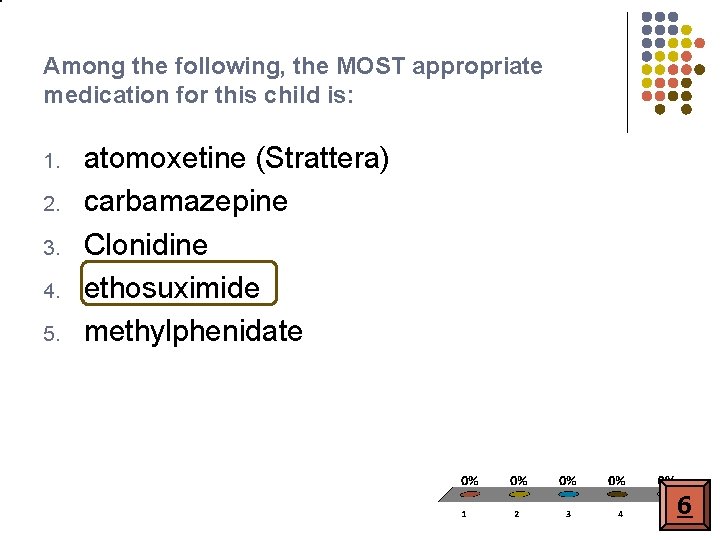Choose the carbamazepine answer option

coord(186,202)
